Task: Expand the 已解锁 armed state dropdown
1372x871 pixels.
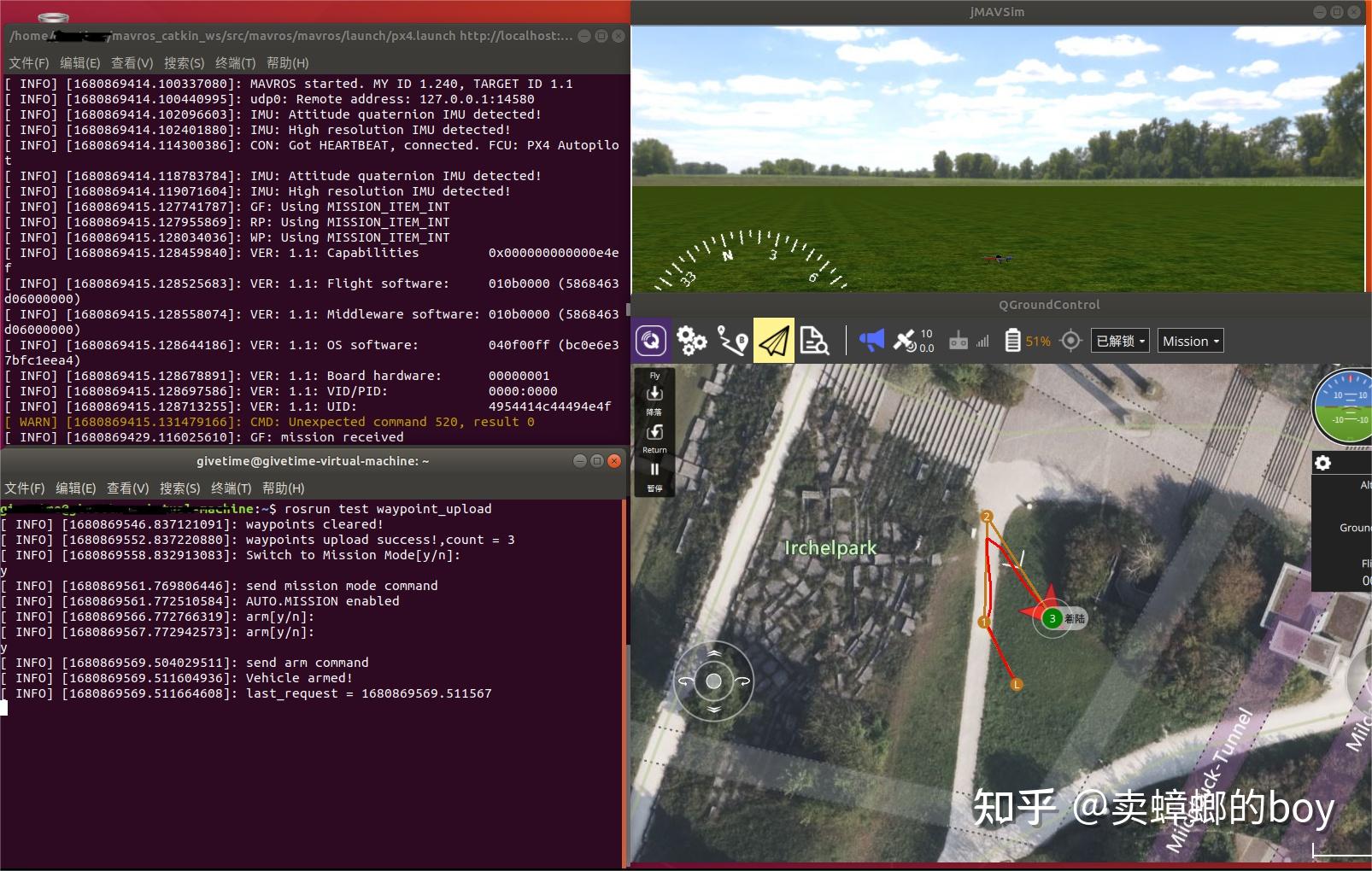Action: 1120,341
